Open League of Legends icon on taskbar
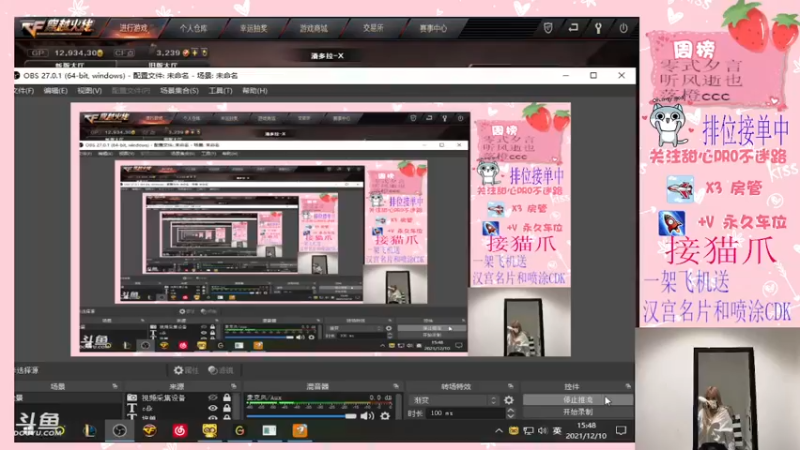The height and width of the screenshot is (450, 800). pyautogui.click(x=90, y=431)
